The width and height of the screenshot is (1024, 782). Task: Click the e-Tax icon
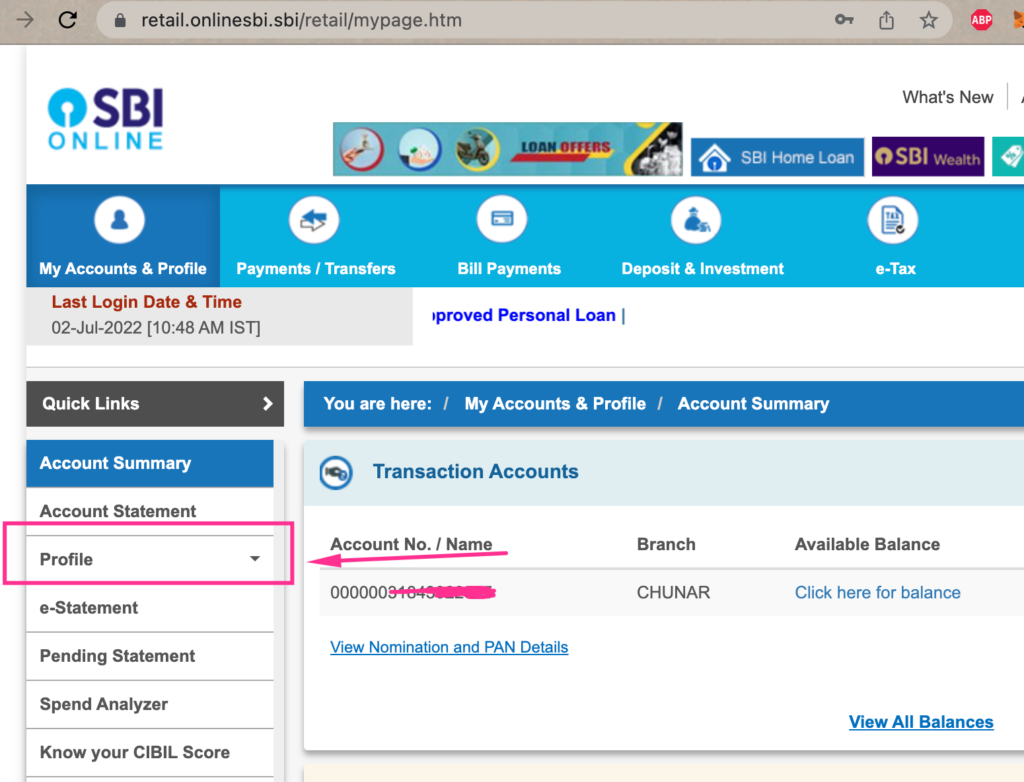pyautogui.click(x=892, y=221)
